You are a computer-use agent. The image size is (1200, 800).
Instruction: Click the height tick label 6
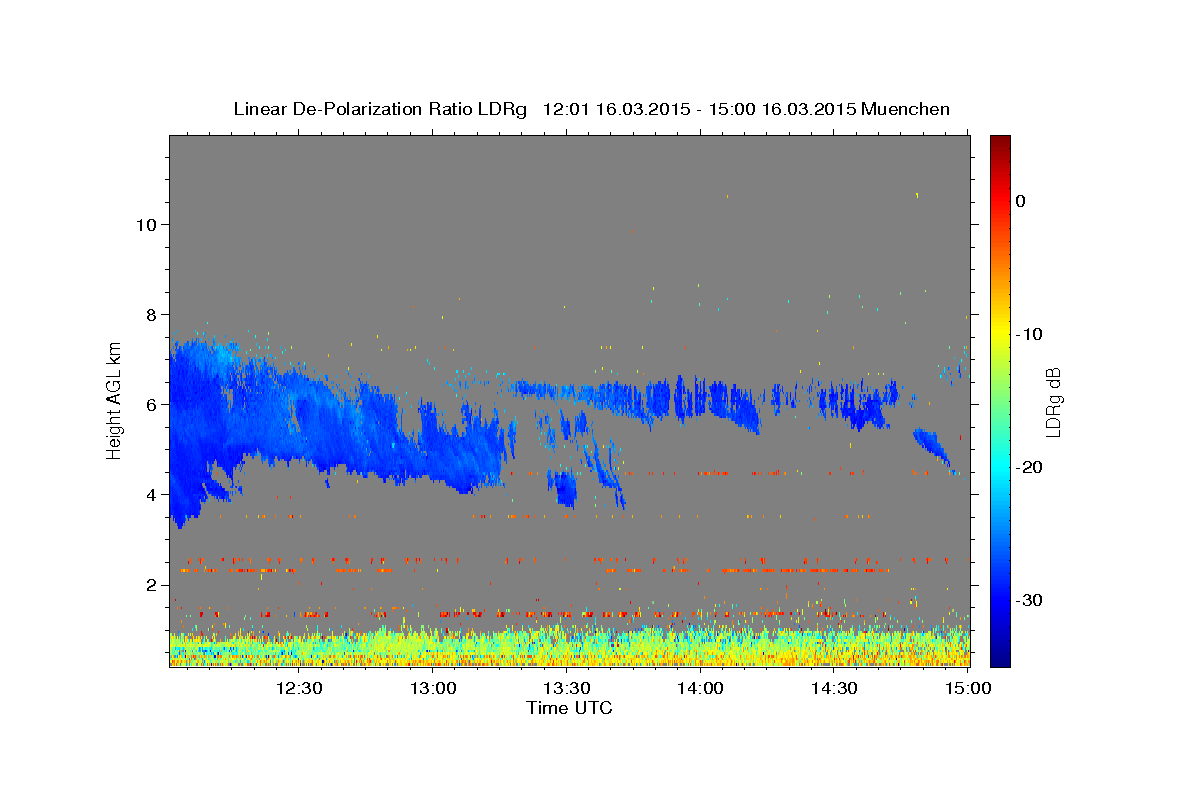click(x=150, y=404)
